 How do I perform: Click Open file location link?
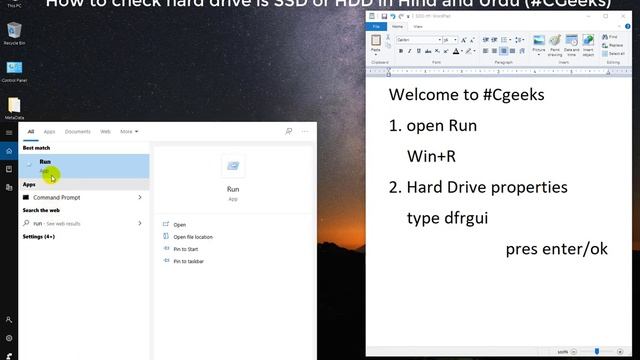pos(193,237)
